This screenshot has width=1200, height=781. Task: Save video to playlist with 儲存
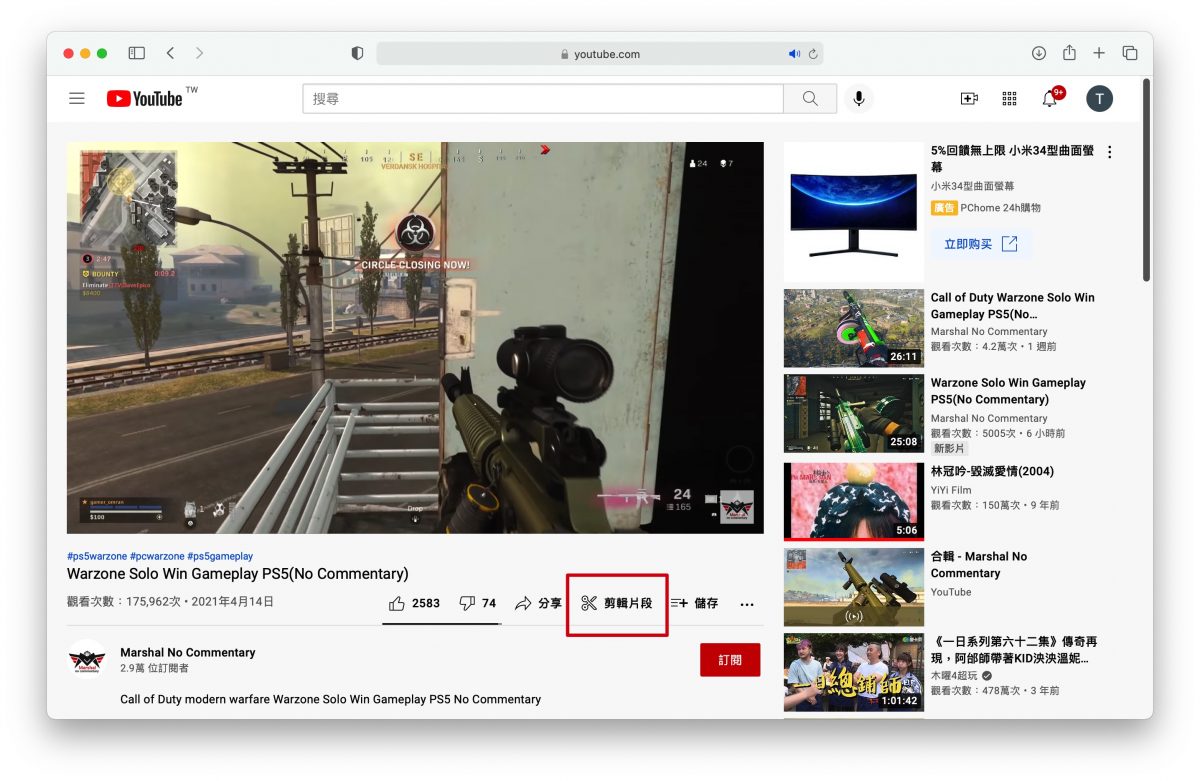(694, 603)
